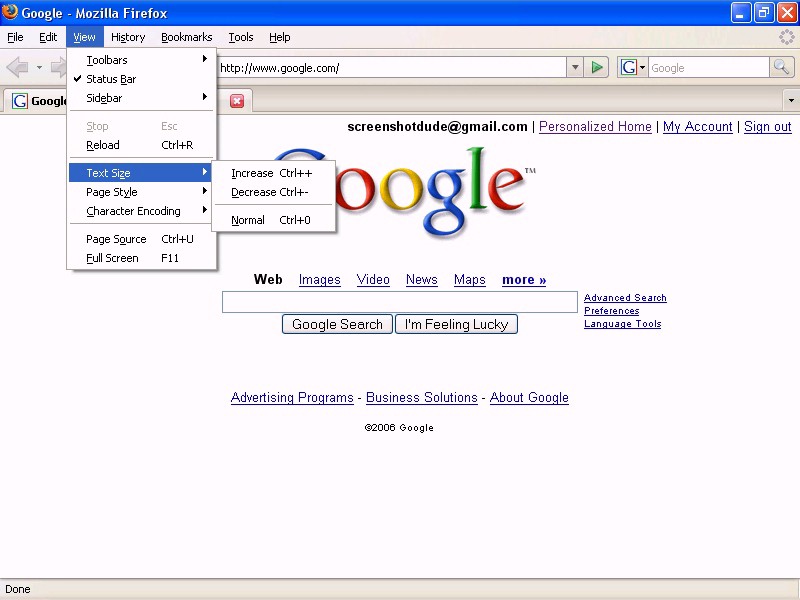
Task: Expand the Page Style submenu
Action: 142,192
